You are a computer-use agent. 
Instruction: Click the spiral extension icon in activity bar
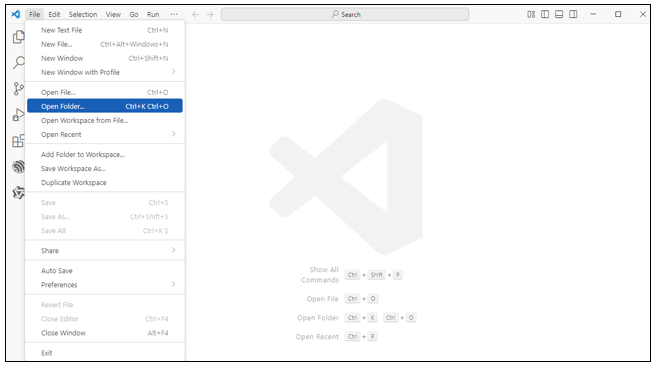[x=18, y=167]
